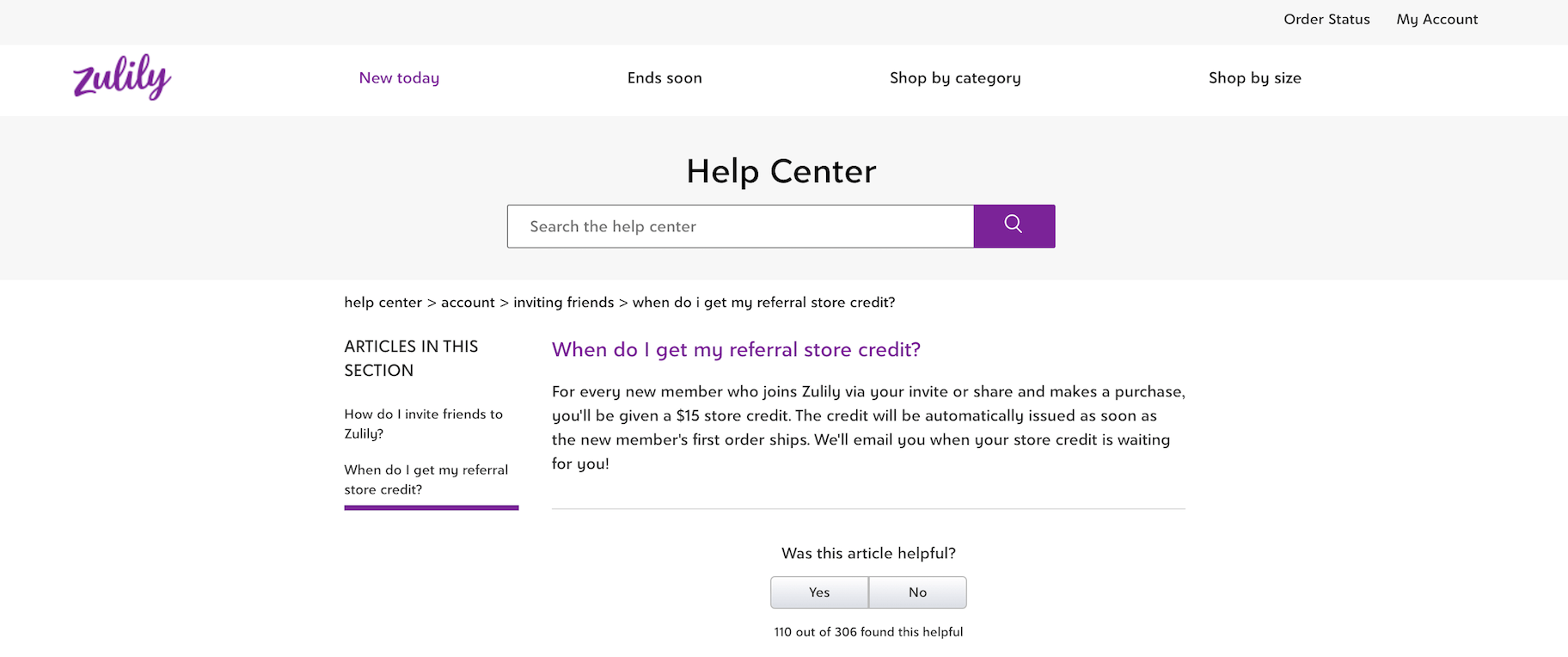Vote Yes, article was helpful

819,593
